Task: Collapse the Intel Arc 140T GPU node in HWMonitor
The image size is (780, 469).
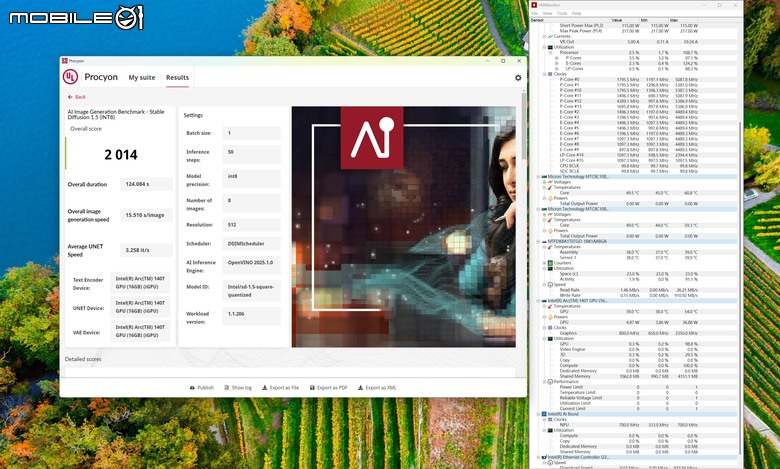Action: tap(538, 301)
